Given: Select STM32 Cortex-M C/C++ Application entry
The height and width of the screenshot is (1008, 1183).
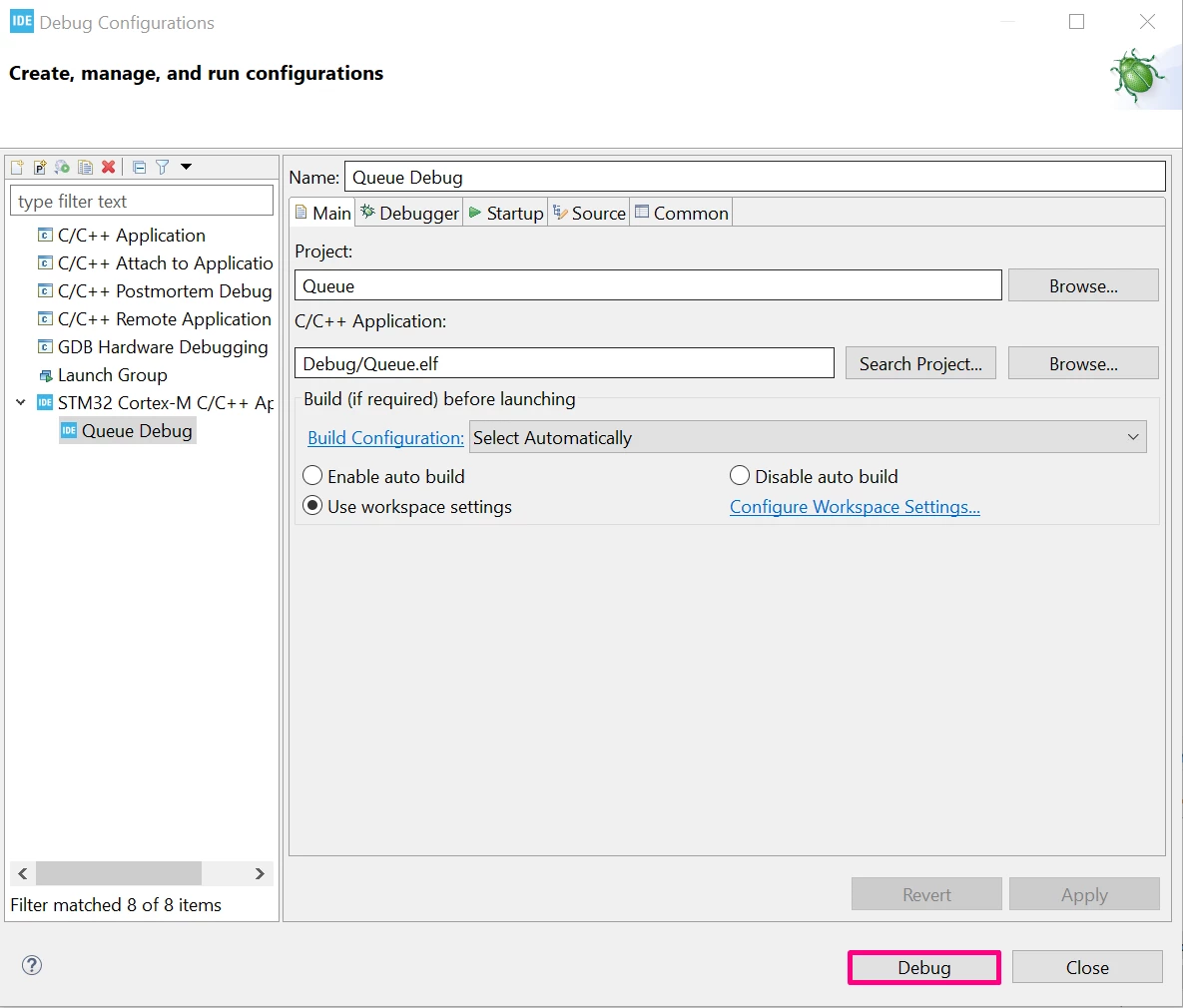Looking at the screenshot, I should [166, 403].
